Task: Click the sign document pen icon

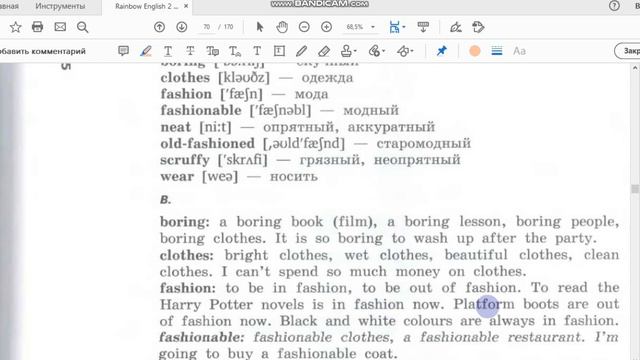Action: 456,27
